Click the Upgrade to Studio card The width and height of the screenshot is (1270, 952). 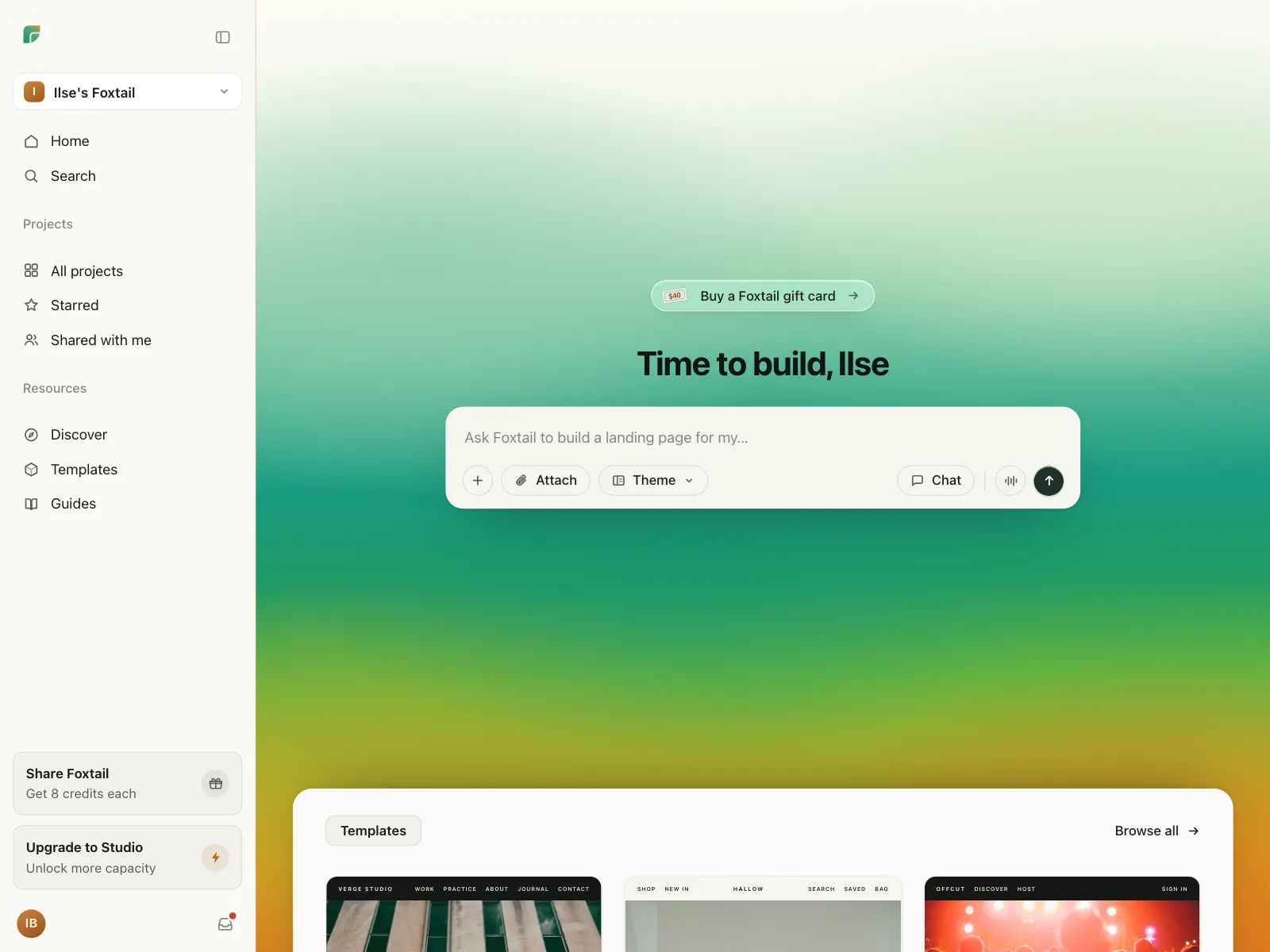pos(127,858)
